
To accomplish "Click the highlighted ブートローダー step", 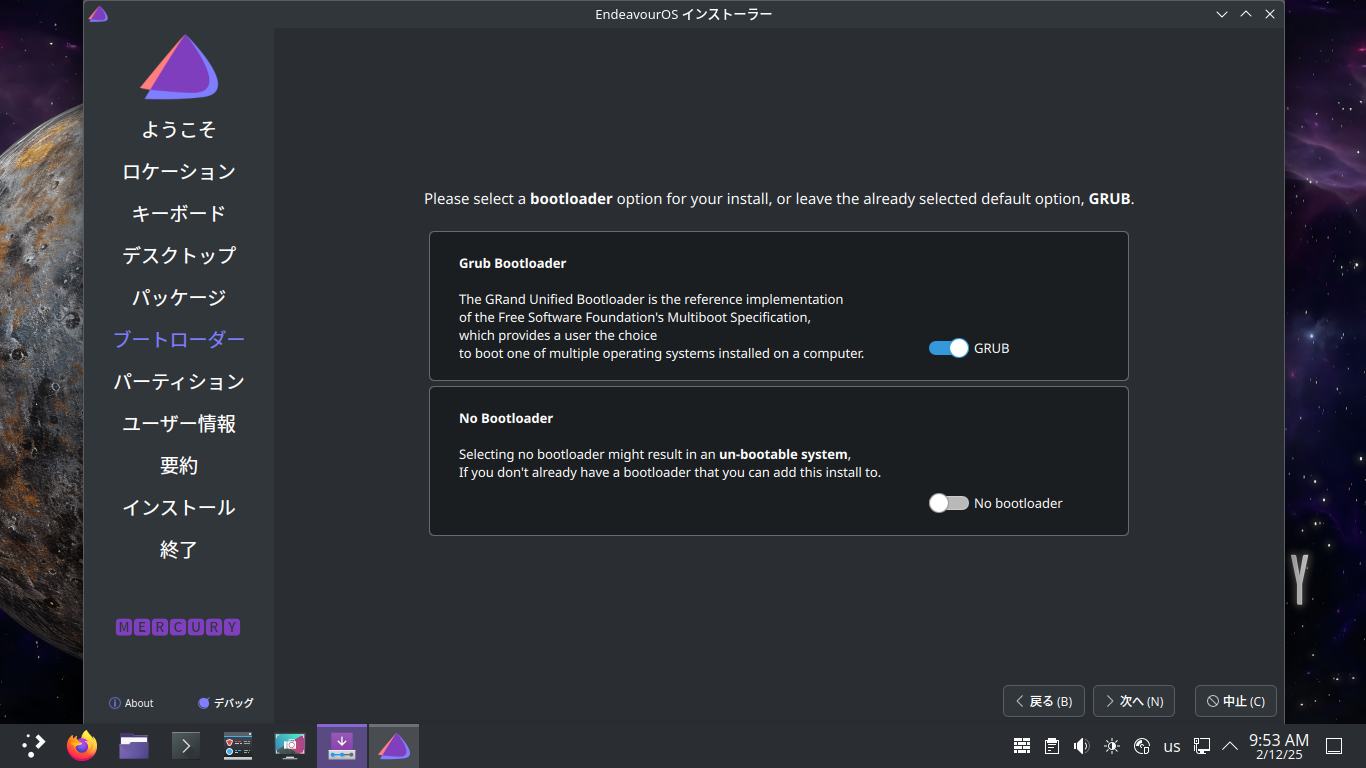I will pyautogui.click(x=179, y=339).
